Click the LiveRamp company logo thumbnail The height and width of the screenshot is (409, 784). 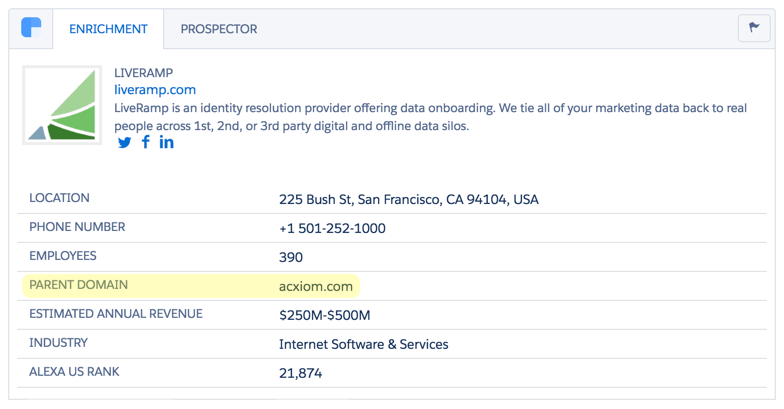click(62, 105)
